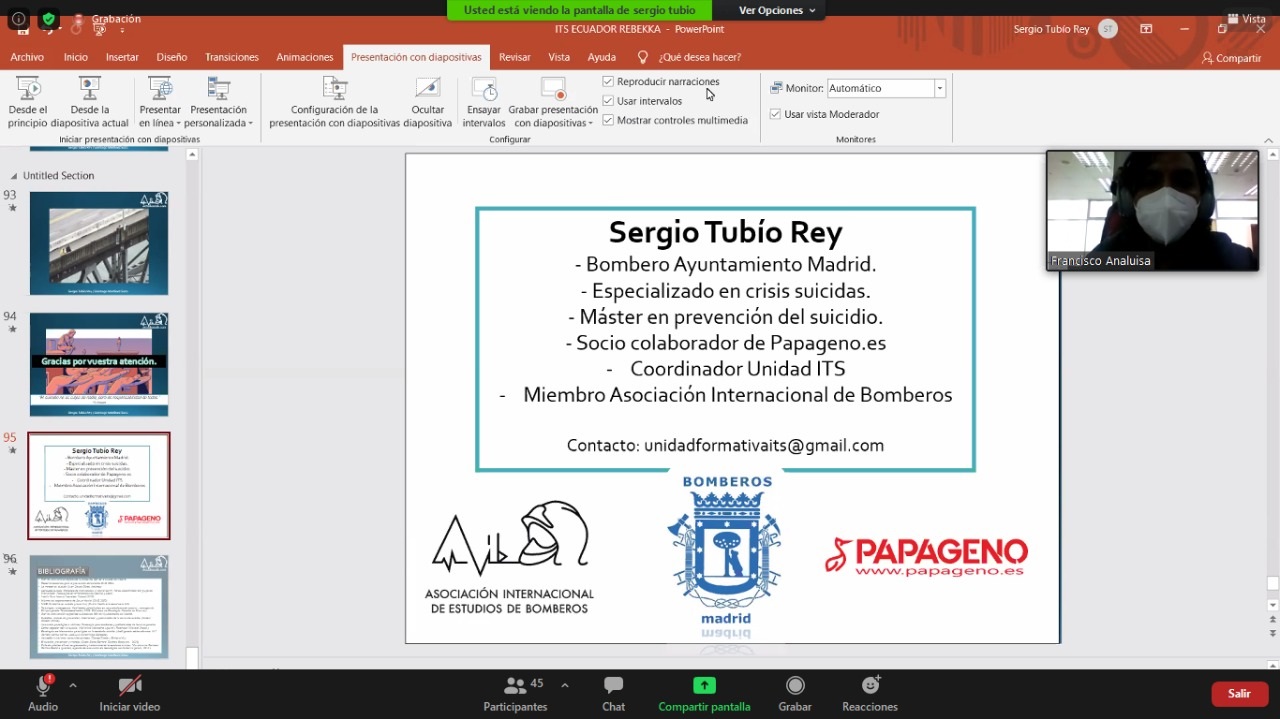Click Papageno logo on slide
The image size is (1280, 719).
tap(926, 556)
